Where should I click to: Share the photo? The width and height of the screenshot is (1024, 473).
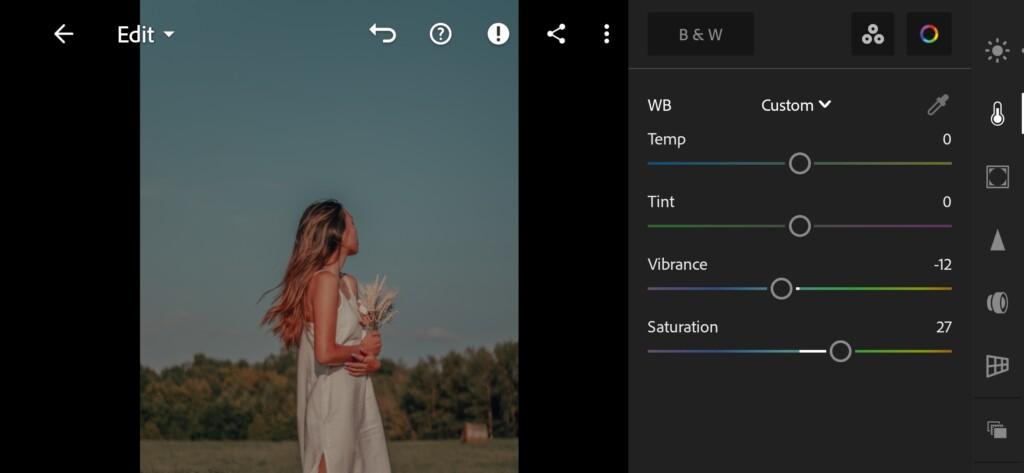point(556,33)
